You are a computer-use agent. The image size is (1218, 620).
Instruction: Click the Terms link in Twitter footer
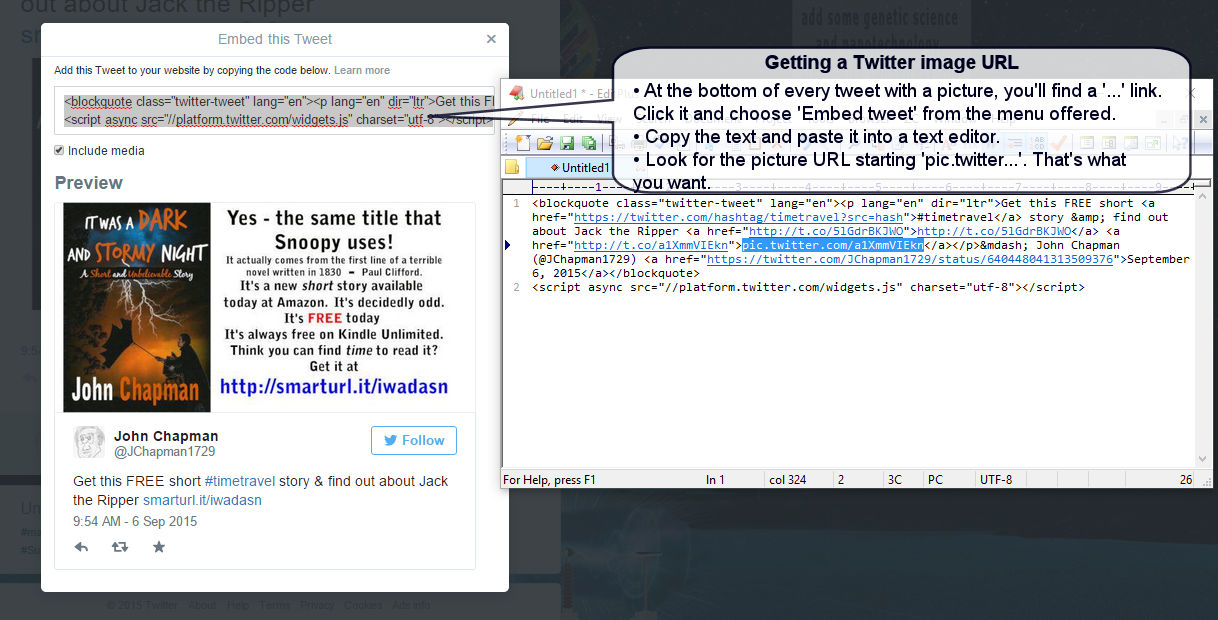[x=275, y=605]
